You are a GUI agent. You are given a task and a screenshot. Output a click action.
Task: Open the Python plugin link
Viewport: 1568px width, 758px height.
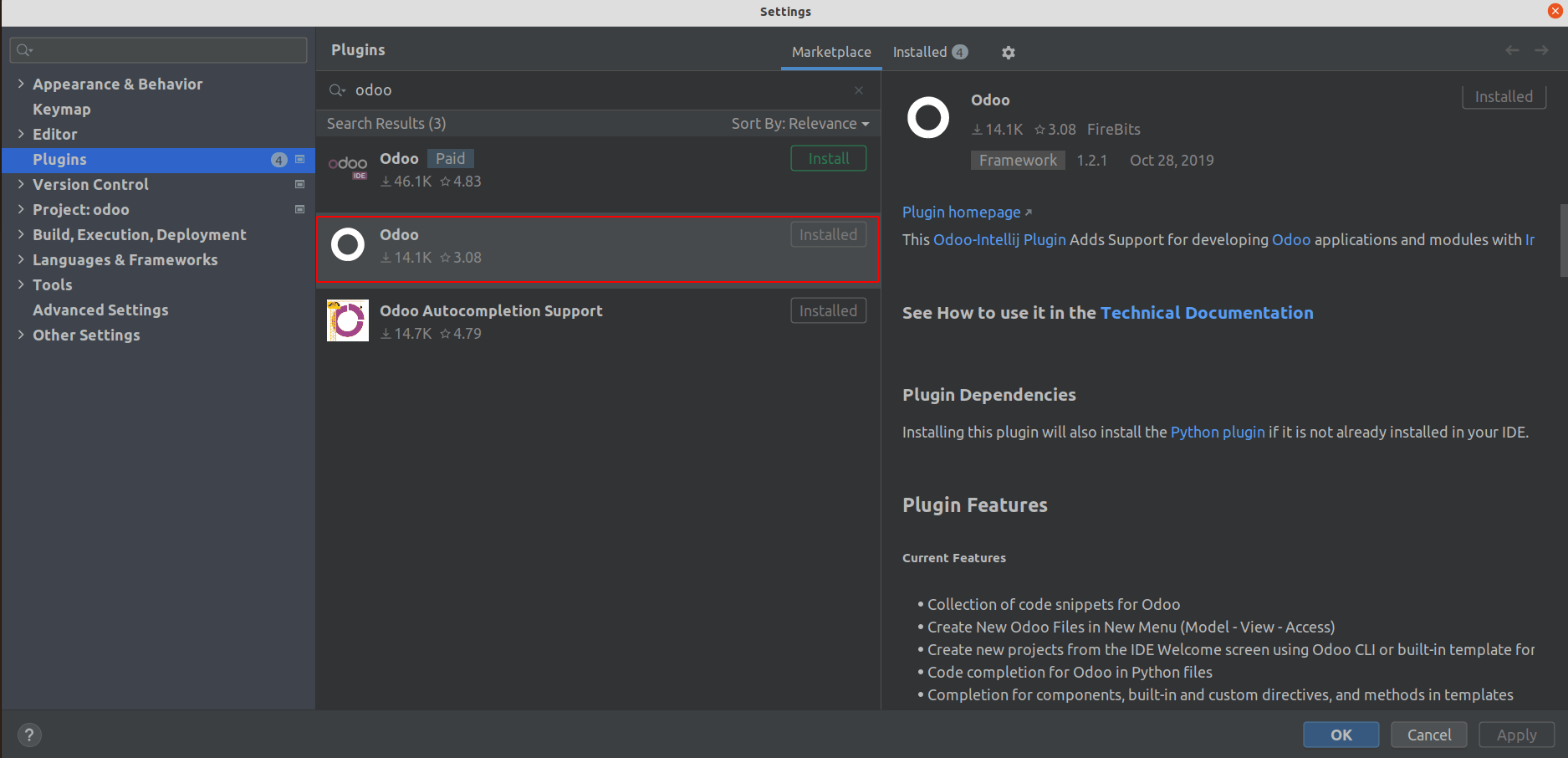(1218, 433)
